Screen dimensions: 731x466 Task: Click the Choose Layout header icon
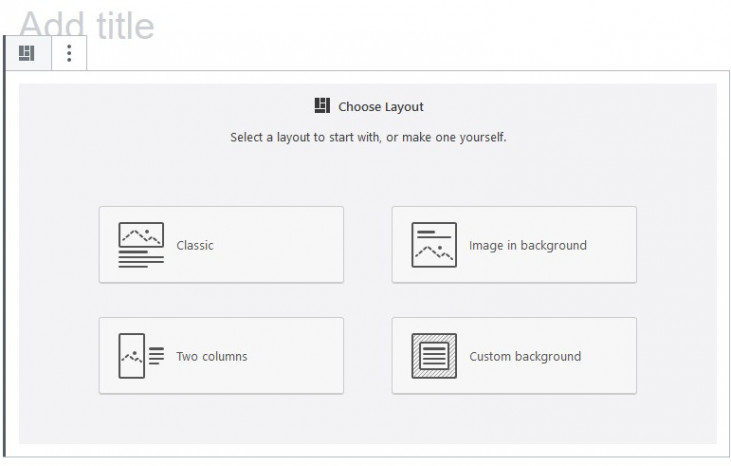tap(322, 106)
